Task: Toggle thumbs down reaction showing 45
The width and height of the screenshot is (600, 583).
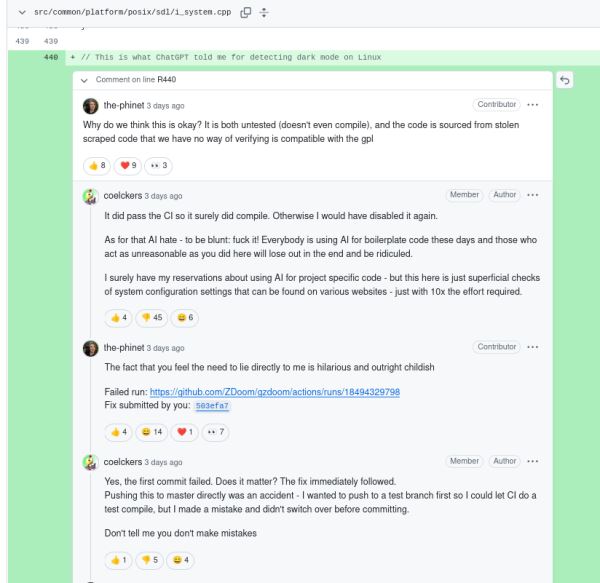Action: pos(152,317)
